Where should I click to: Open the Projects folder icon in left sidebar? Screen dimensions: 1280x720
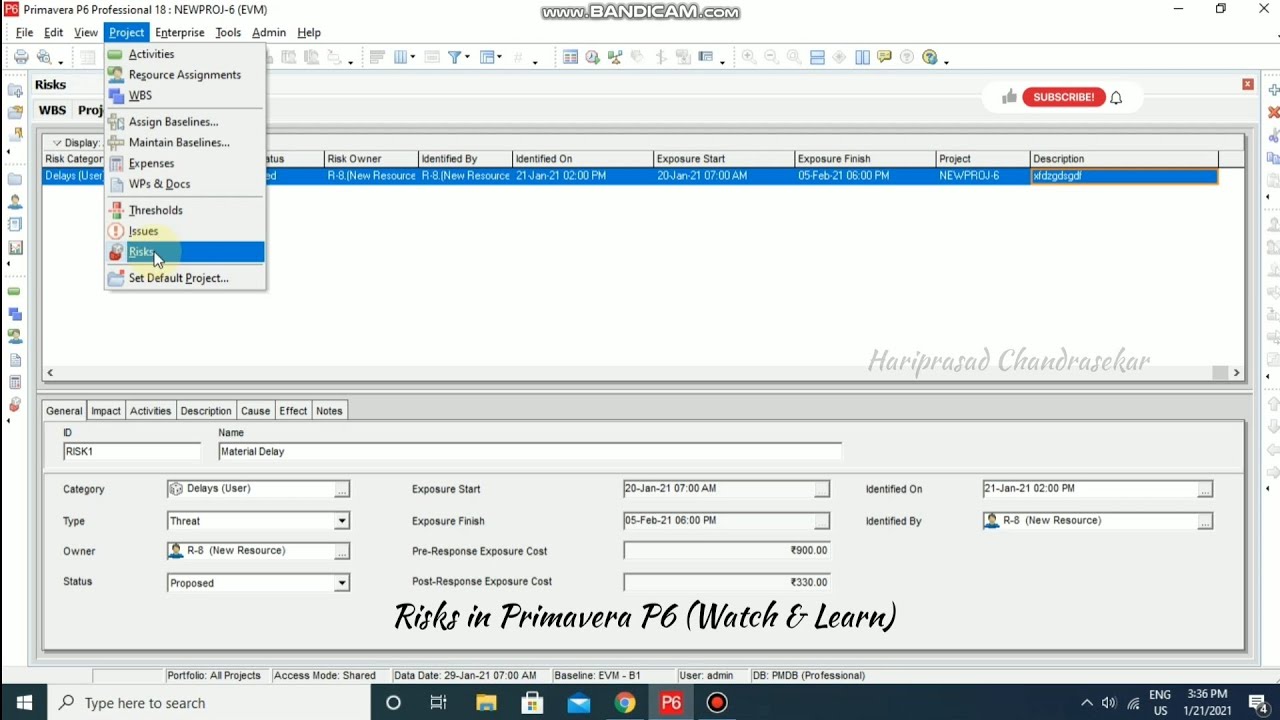[14, 179]
